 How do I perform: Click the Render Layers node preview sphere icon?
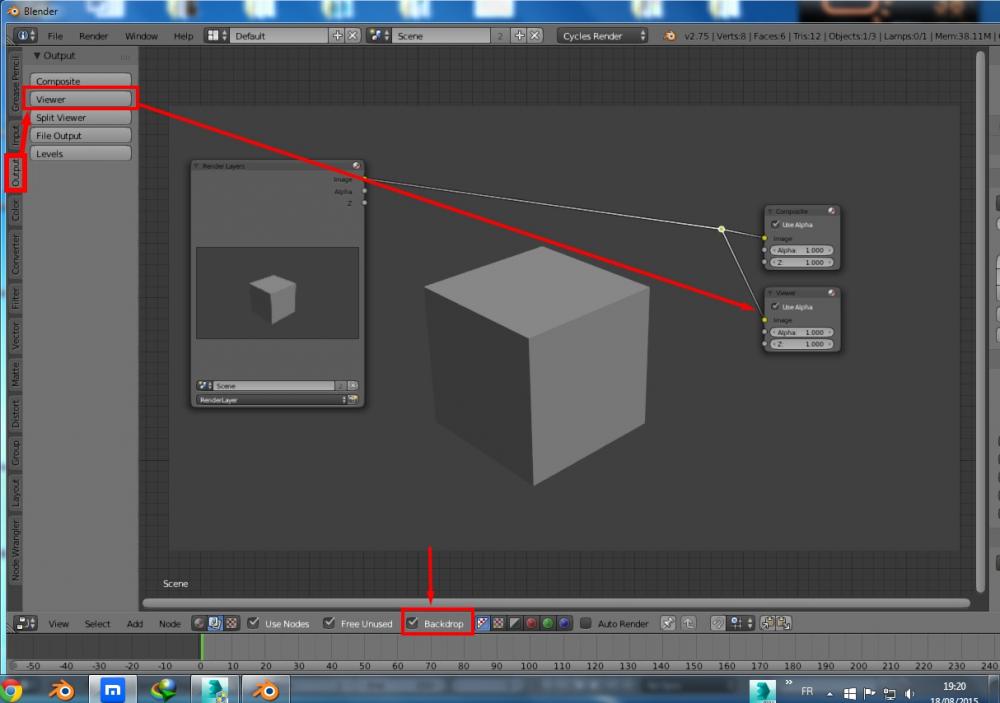point(356,166)
